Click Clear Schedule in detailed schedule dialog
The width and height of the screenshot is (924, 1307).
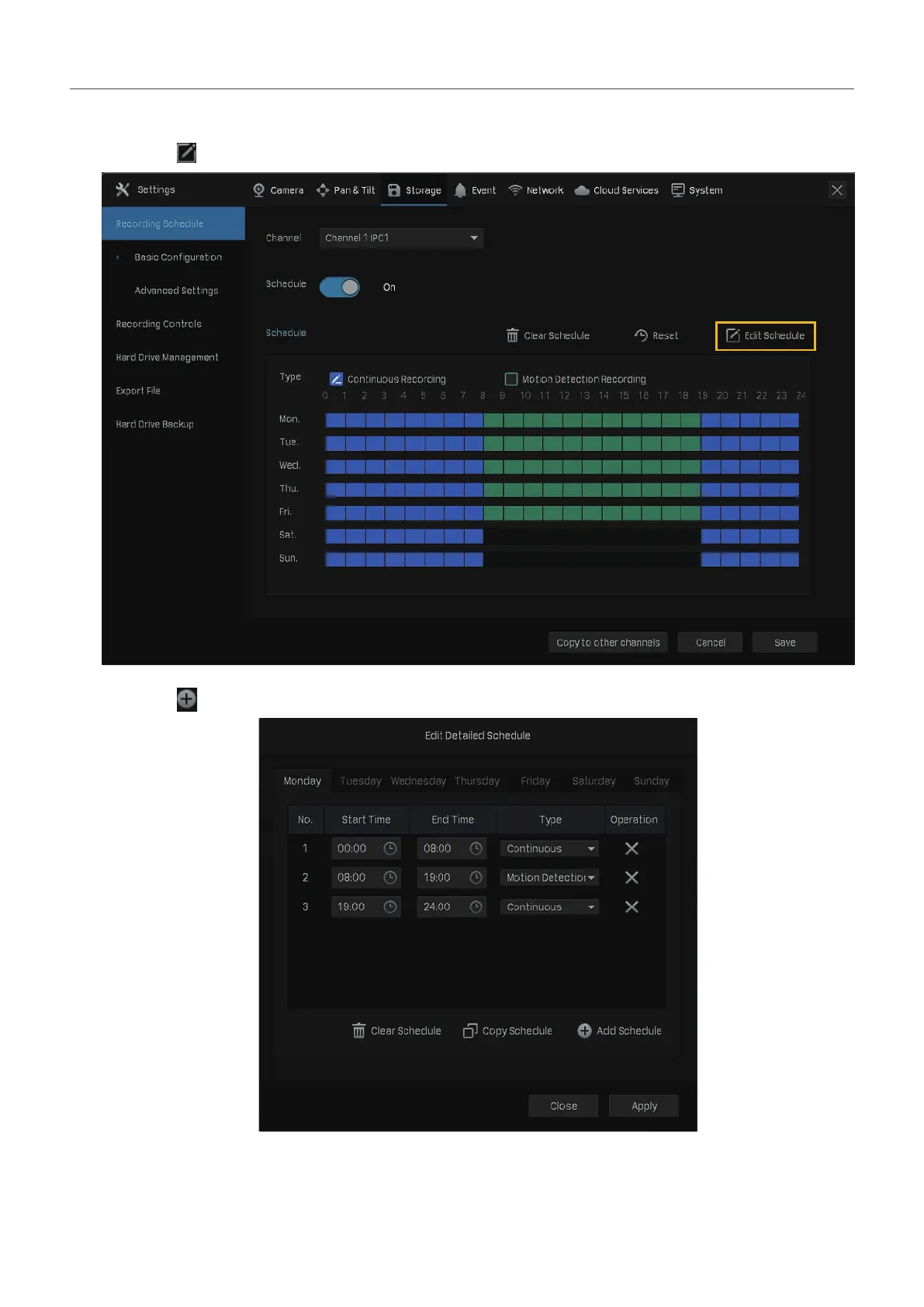396,1031
